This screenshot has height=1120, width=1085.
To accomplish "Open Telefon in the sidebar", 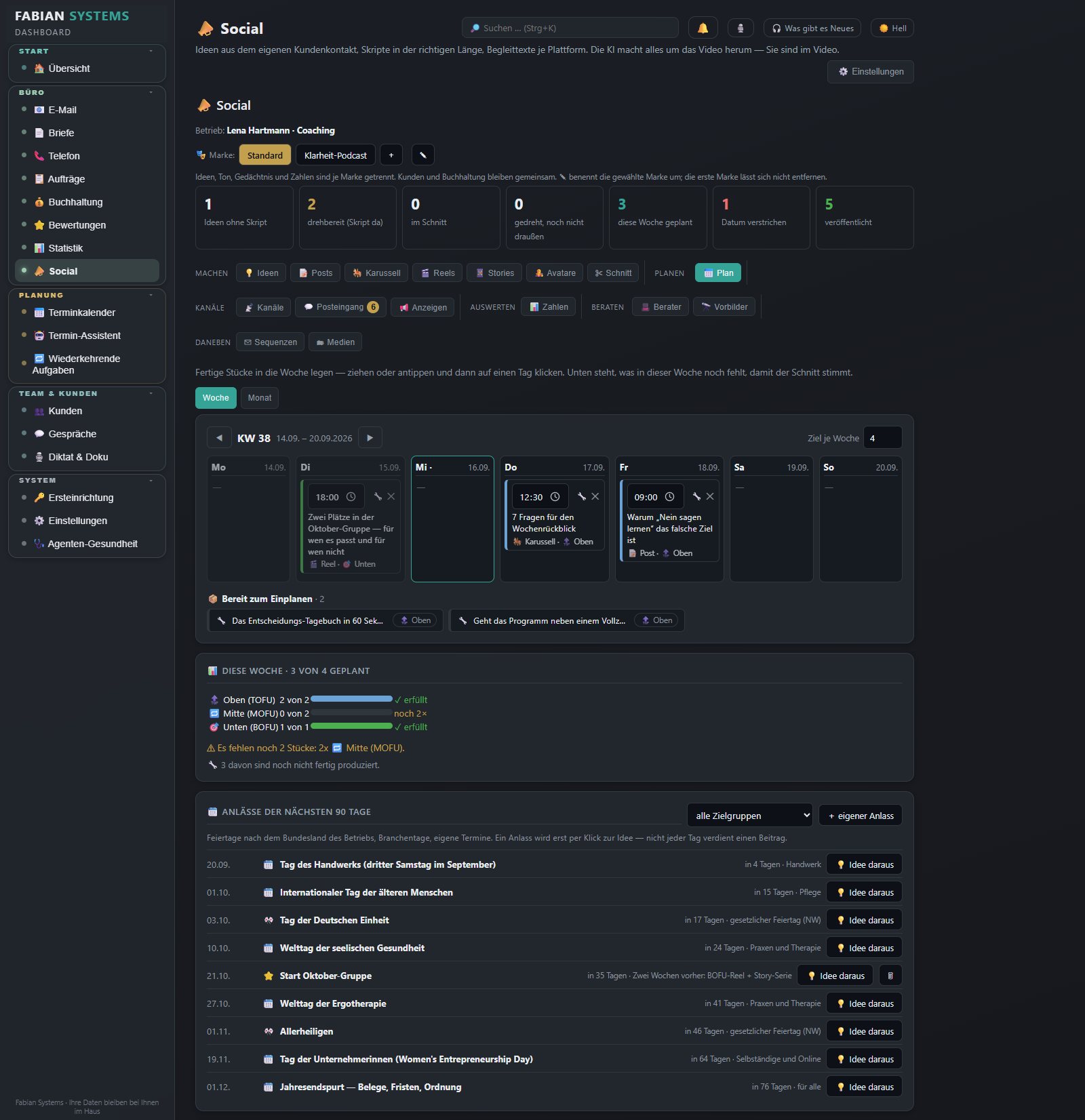I will [87, 156].
